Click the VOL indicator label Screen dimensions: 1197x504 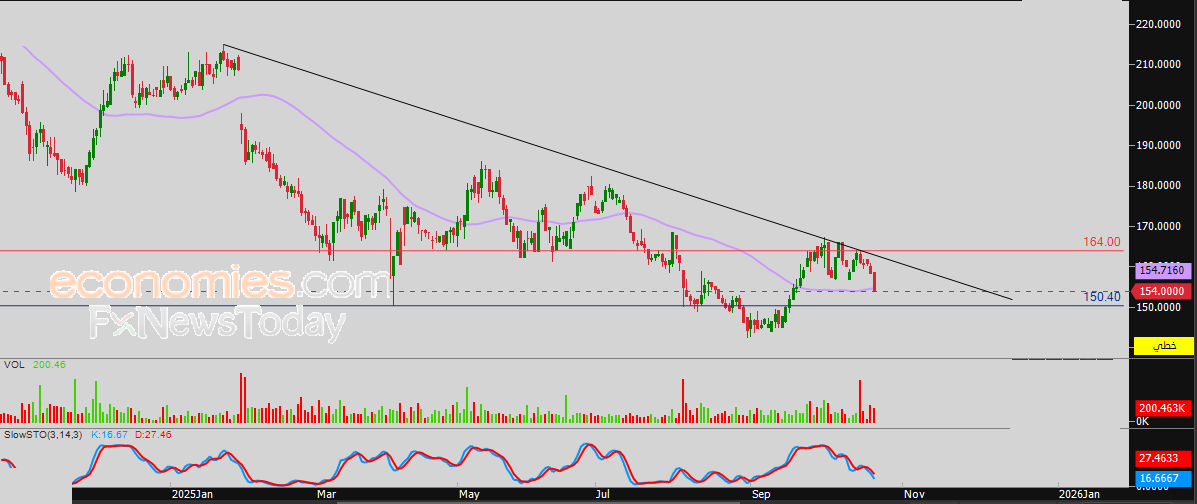click(14, 365)
